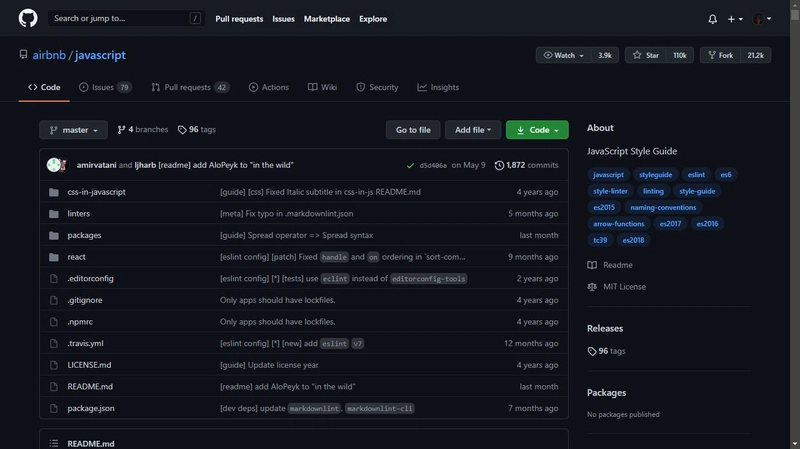Viewport: 800px width, 449px height.
Task: Switch to the Issues 79 tab
Action: (x=105, y=87)
